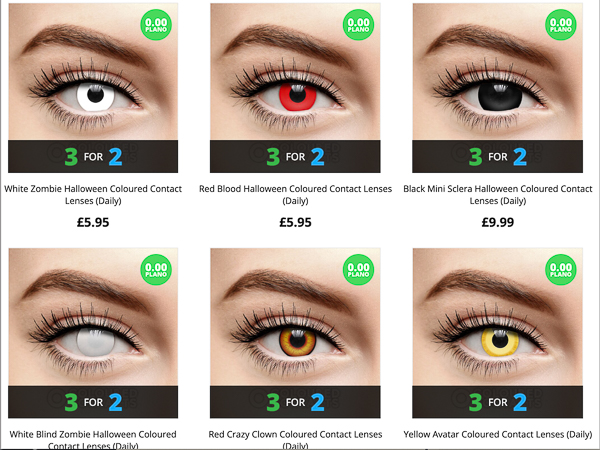Screen dimensions: 600x450
Task: Open the Black Mini Sclera lens image
Action: click(497, 88)
